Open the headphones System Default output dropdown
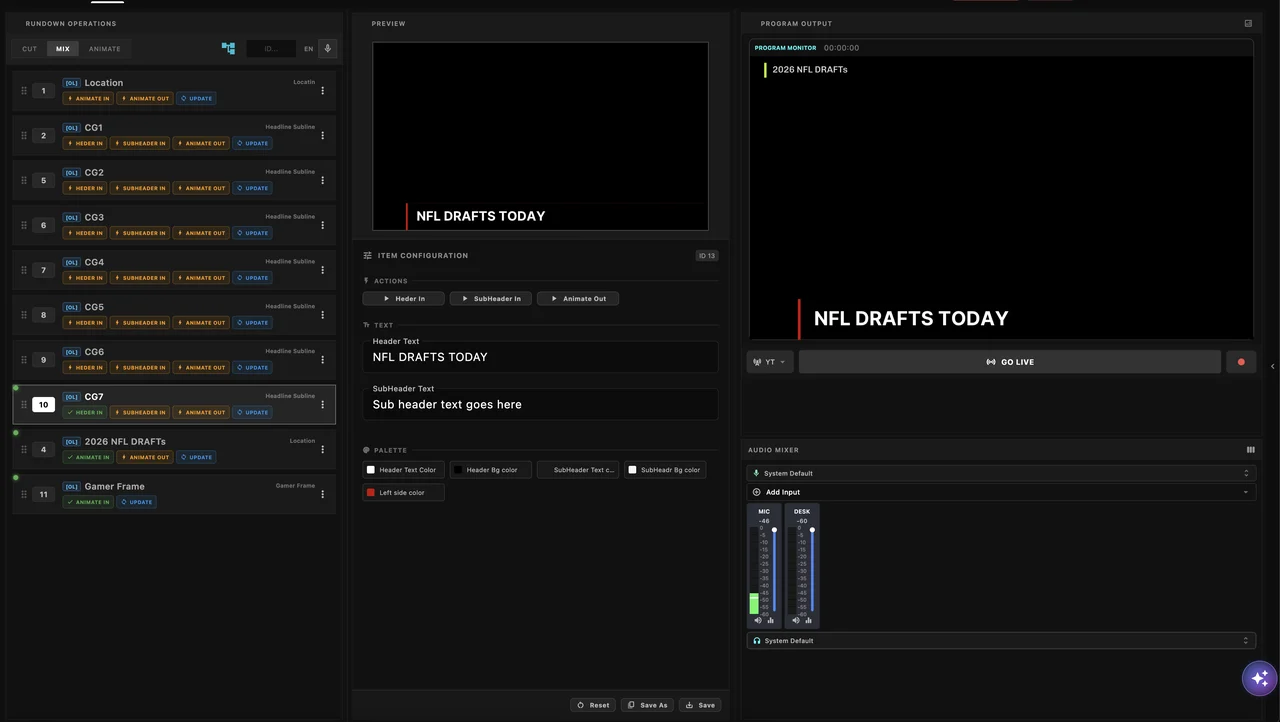This screenshot has height=722, width=1280. point(1001,640)
